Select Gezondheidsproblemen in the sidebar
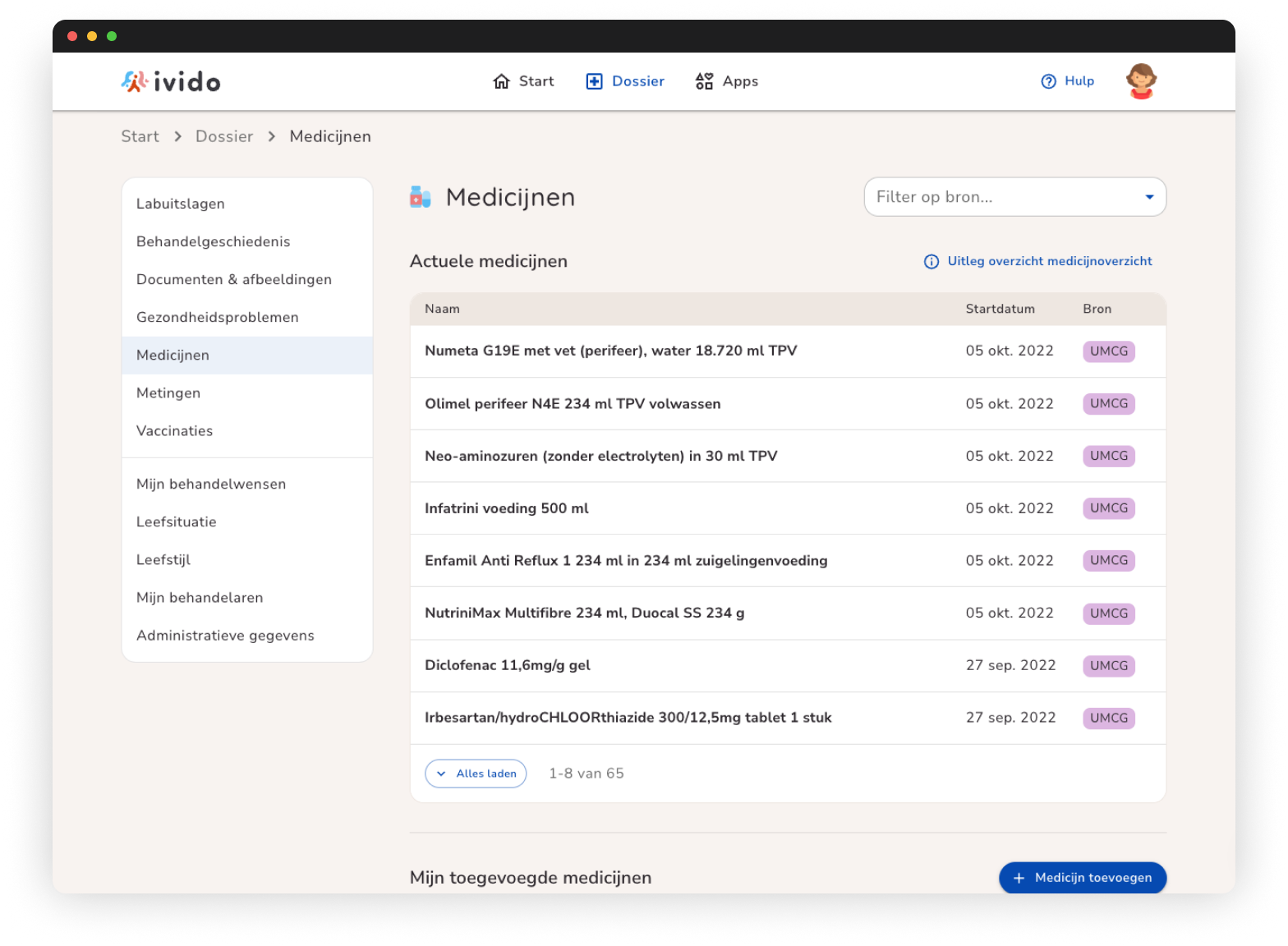This screenshot has width=1288, height=946. 247,317
